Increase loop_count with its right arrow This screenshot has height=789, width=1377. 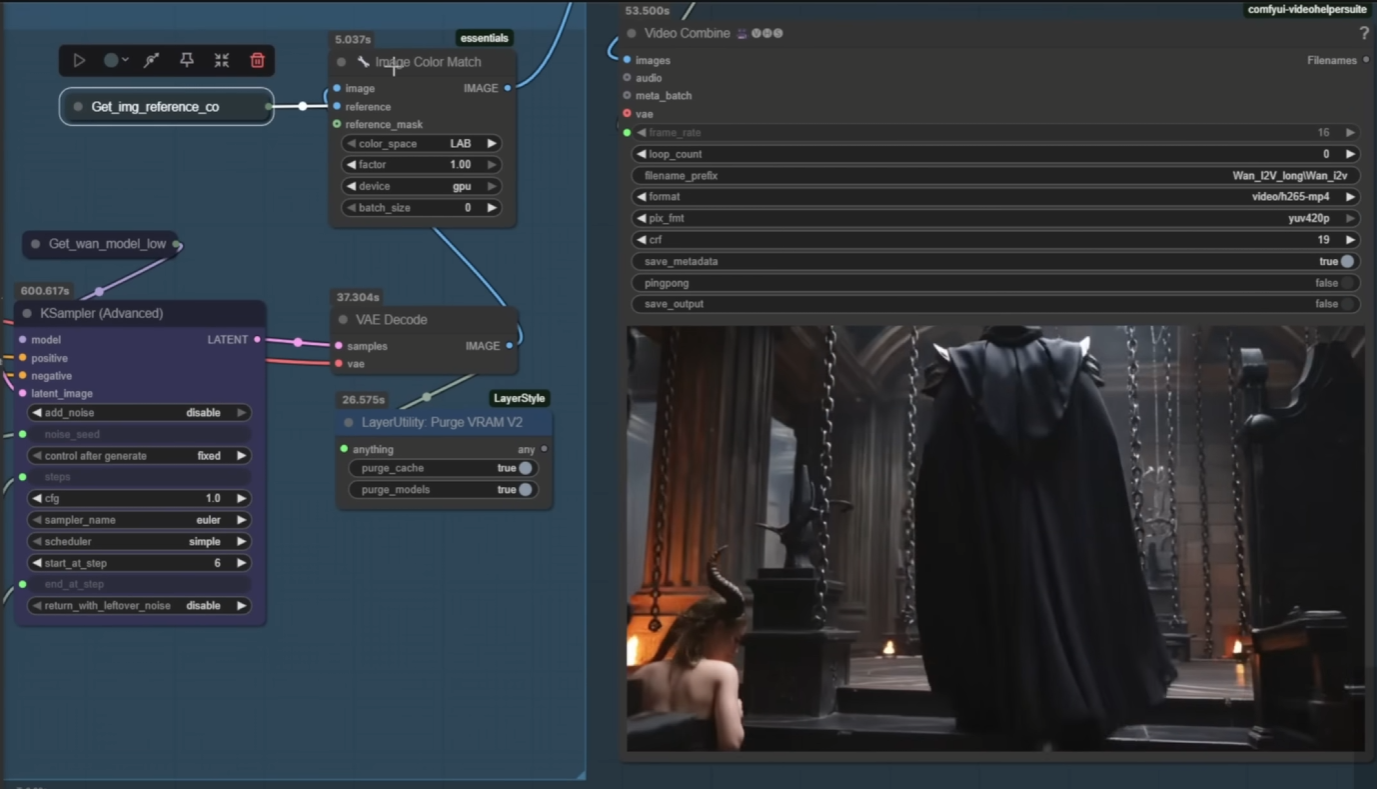(x=1350, y=154)
